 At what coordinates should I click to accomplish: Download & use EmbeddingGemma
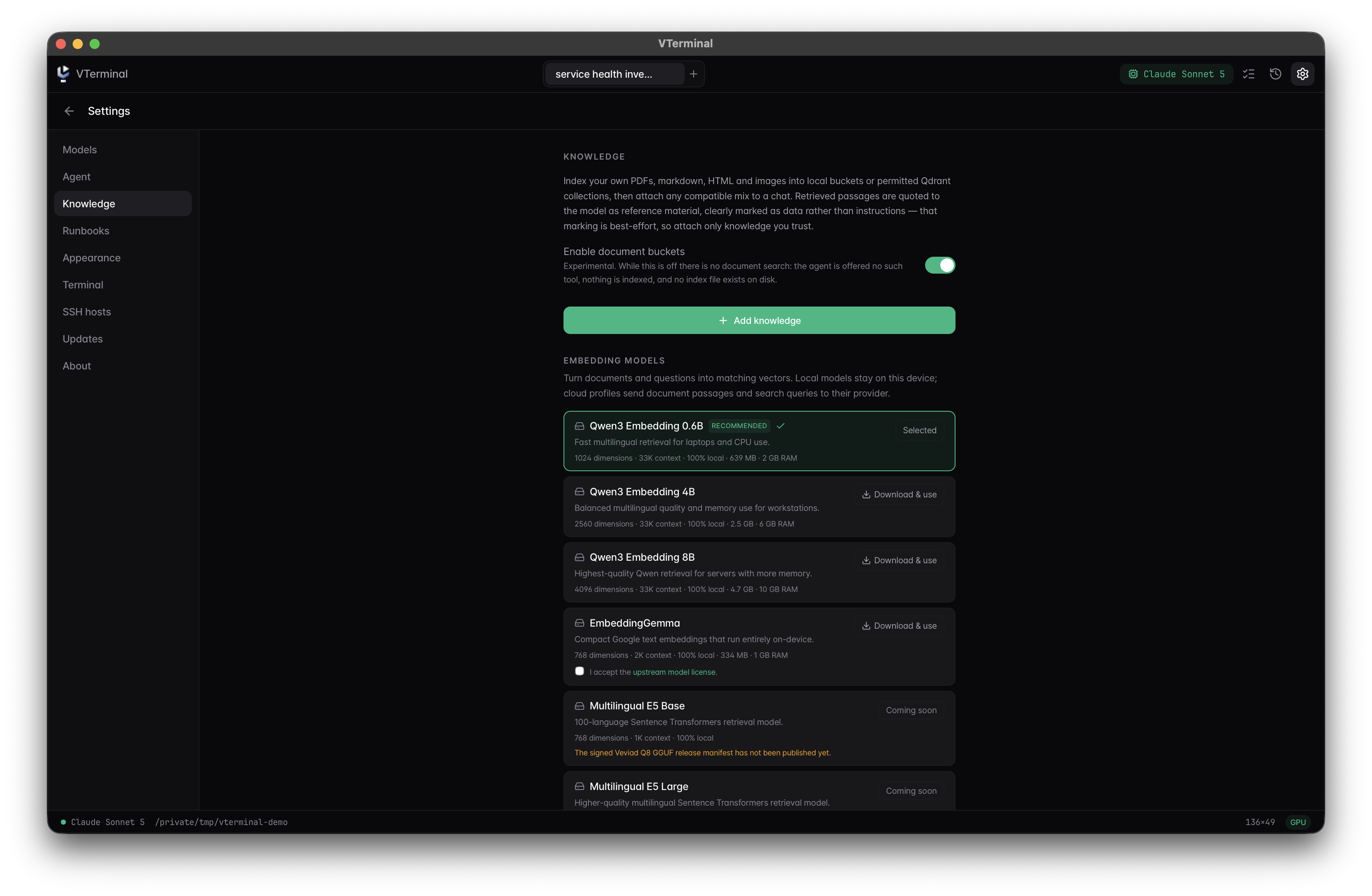(x=899, y=626)
